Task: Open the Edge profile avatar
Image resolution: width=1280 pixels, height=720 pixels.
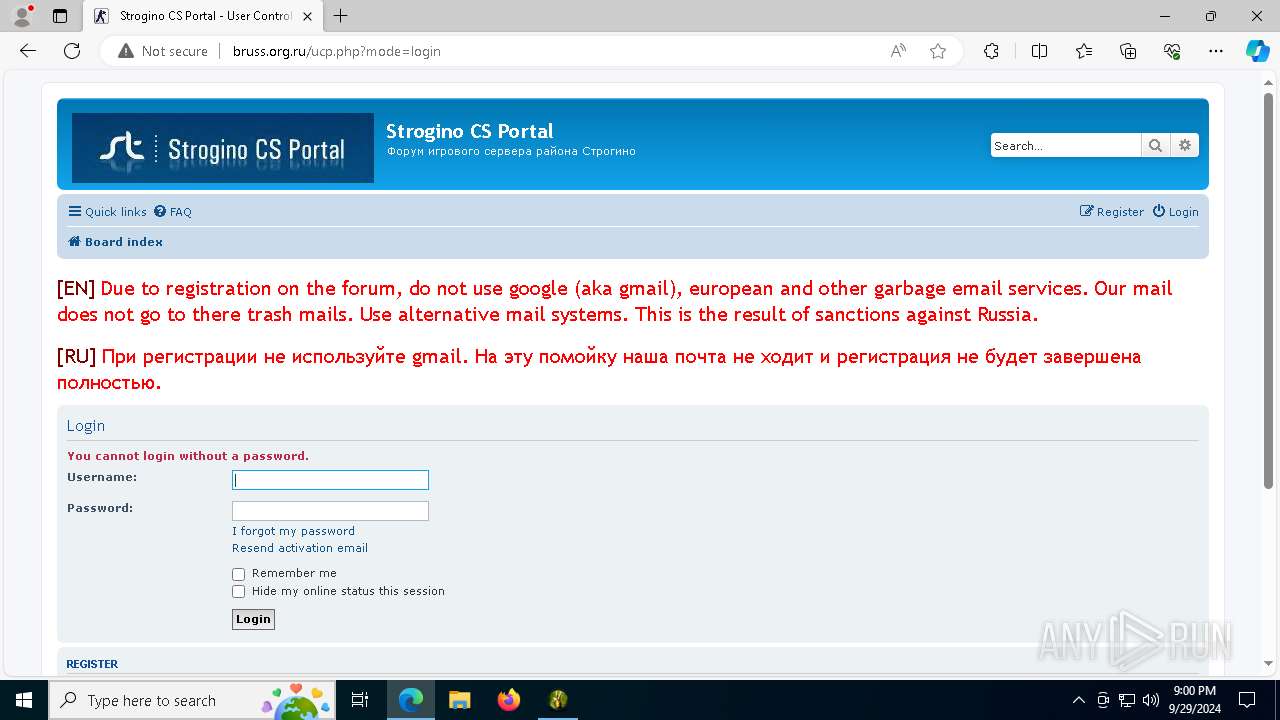Action: pos(22,16)
